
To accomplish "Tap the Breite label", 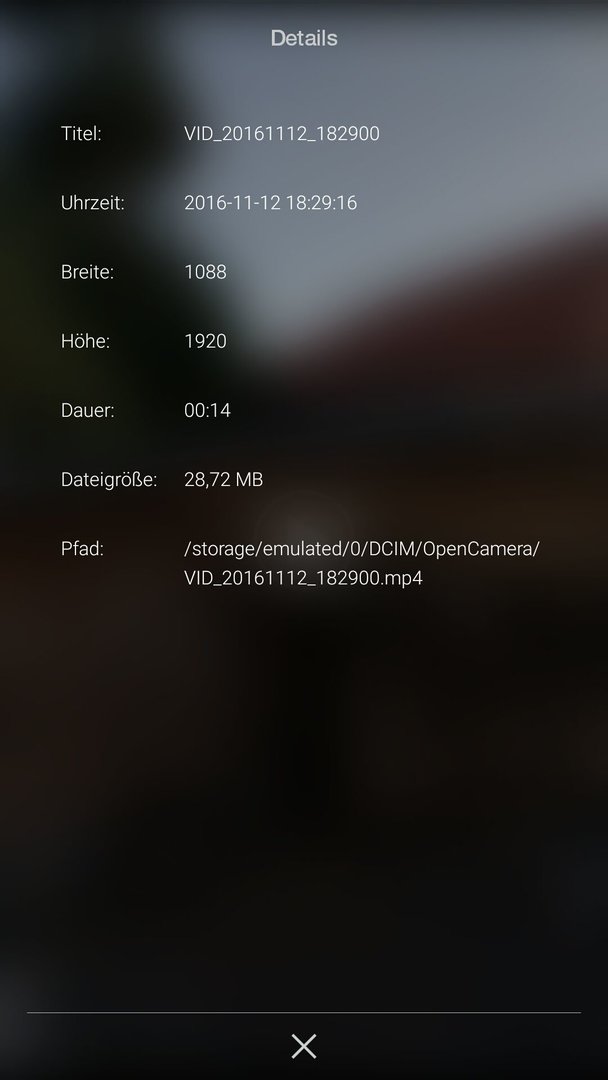I will 87,272.
